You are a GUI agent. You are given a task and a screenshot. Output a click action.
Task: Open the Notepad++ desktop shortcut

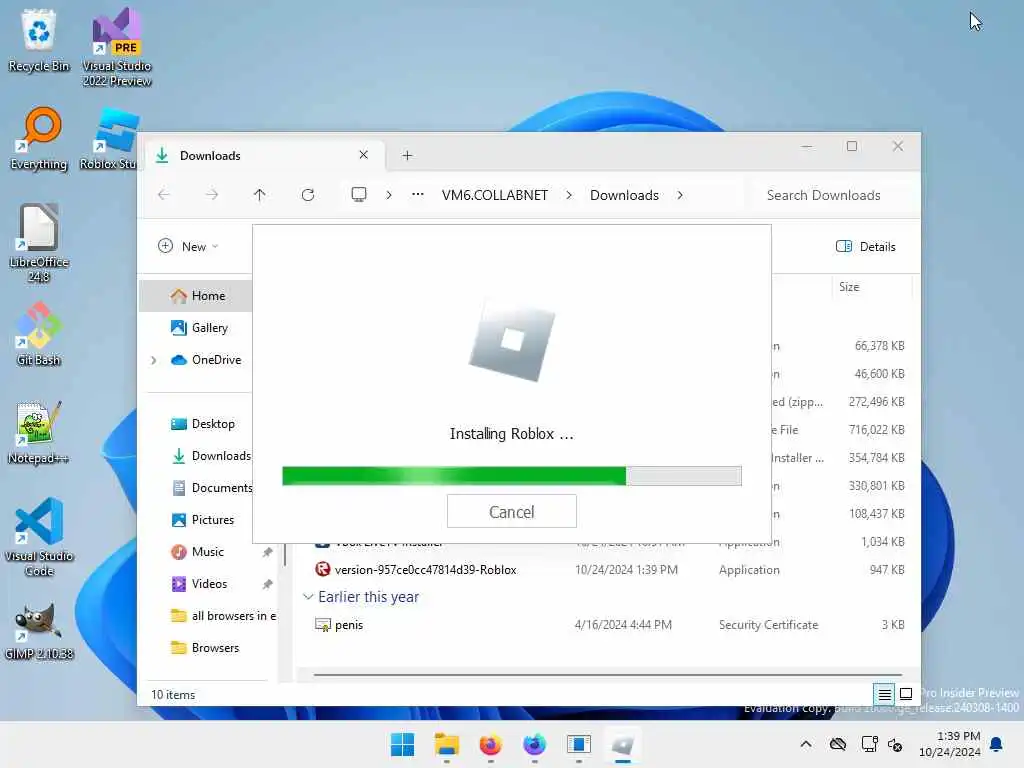coord(39,432)
